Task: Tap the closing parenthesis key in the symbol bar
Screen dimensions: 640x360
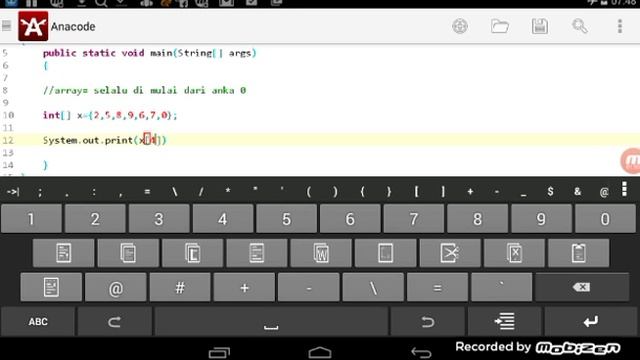Action: [335, 191]
